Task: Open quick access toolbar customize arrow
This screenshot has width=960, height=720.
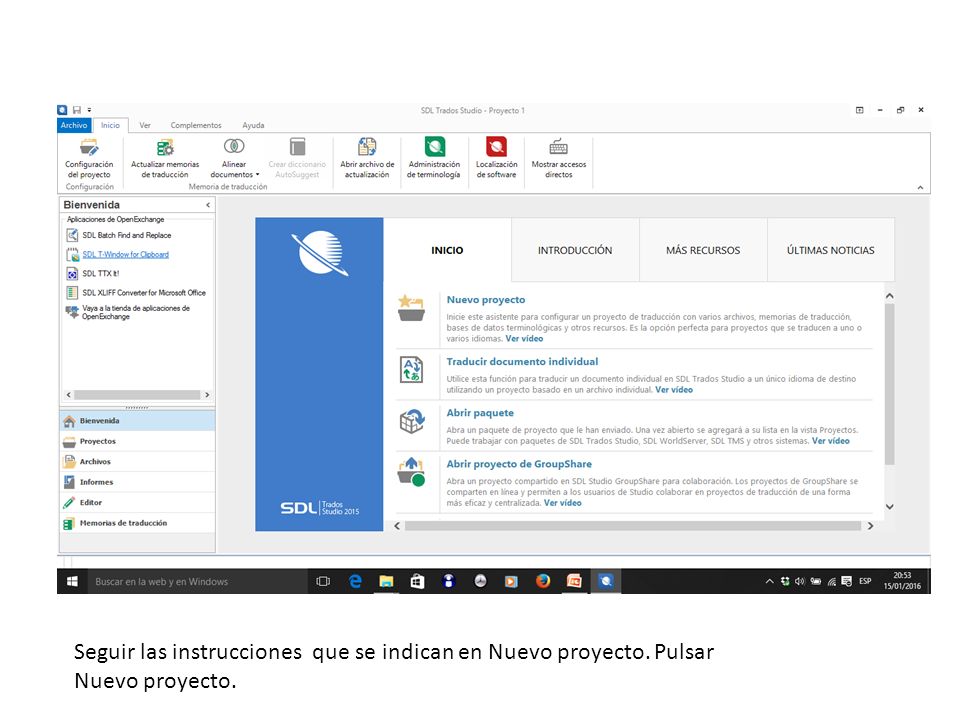Action: pos(89,110)
